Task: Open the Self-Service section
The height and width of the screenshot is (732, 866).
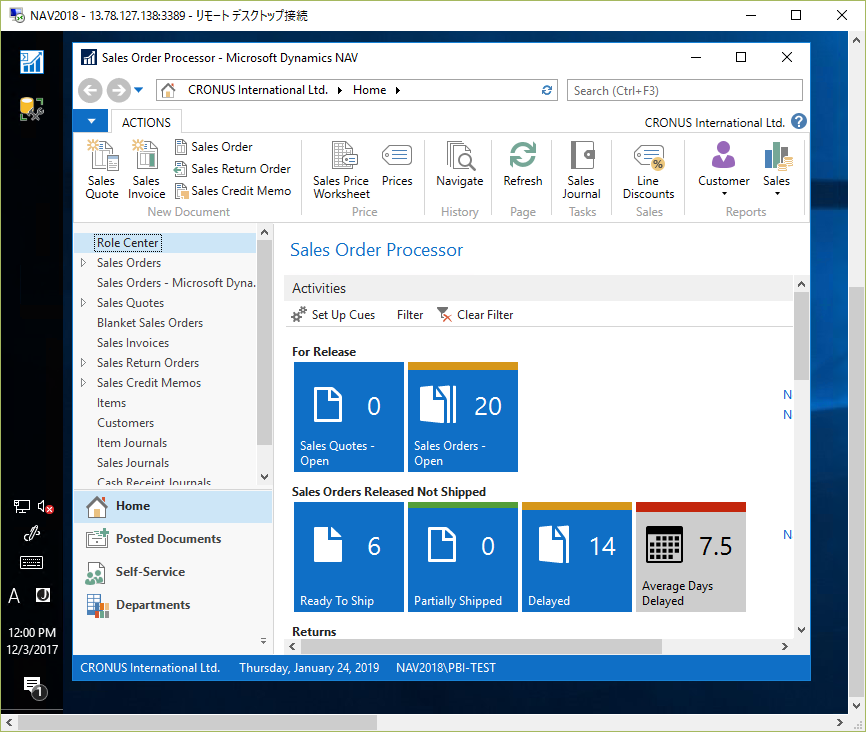Action: click(173, 572)
